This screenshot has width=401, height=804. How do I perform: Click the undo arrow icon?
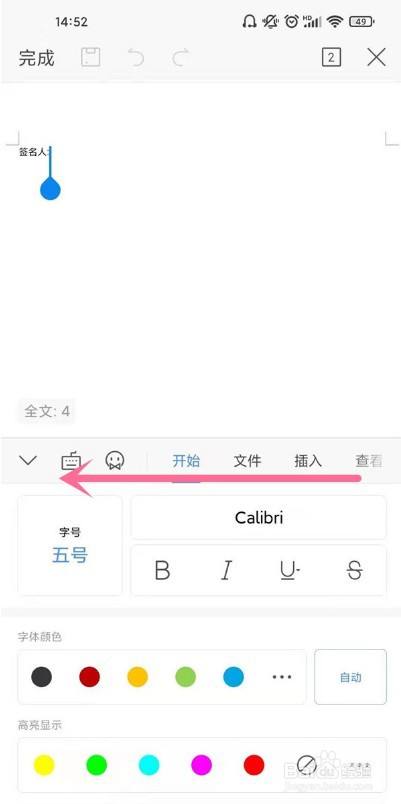pos(136,57)
